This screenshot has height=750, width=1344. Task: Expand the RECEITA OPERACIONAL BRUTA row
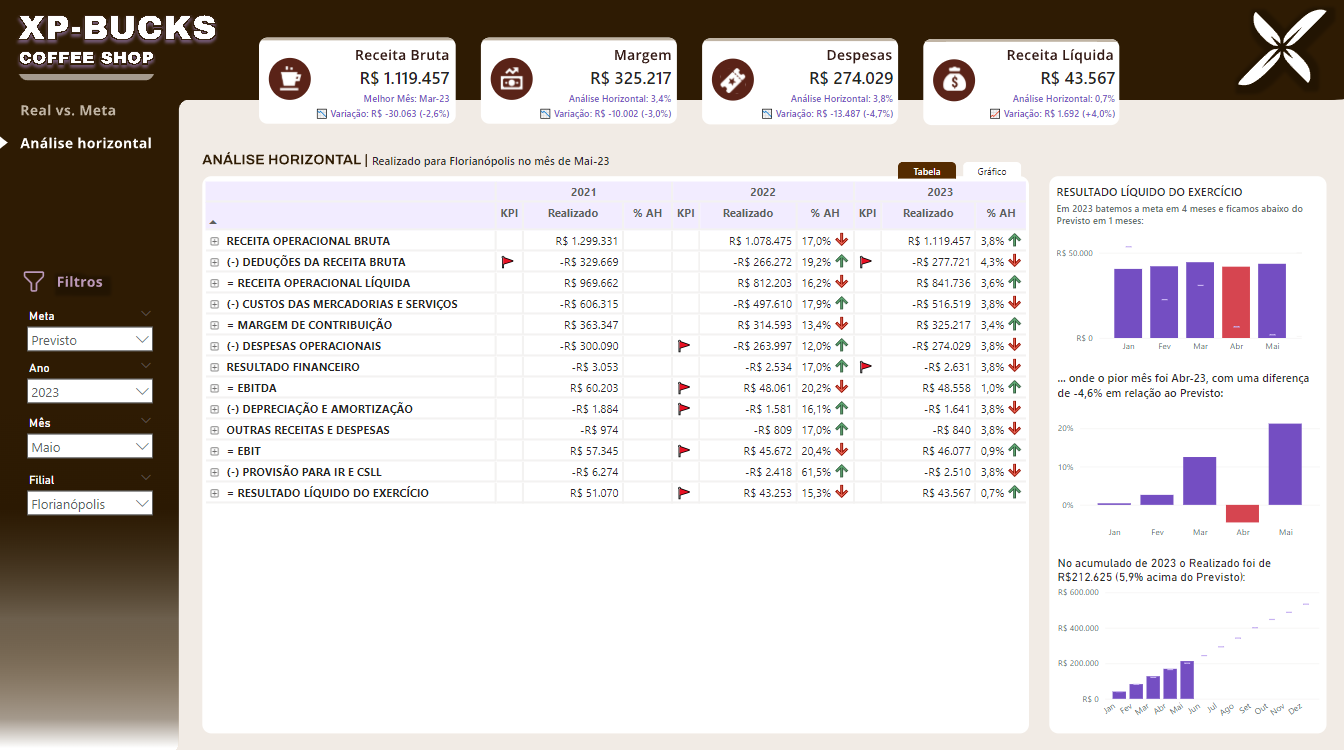(x=214, y=241)
